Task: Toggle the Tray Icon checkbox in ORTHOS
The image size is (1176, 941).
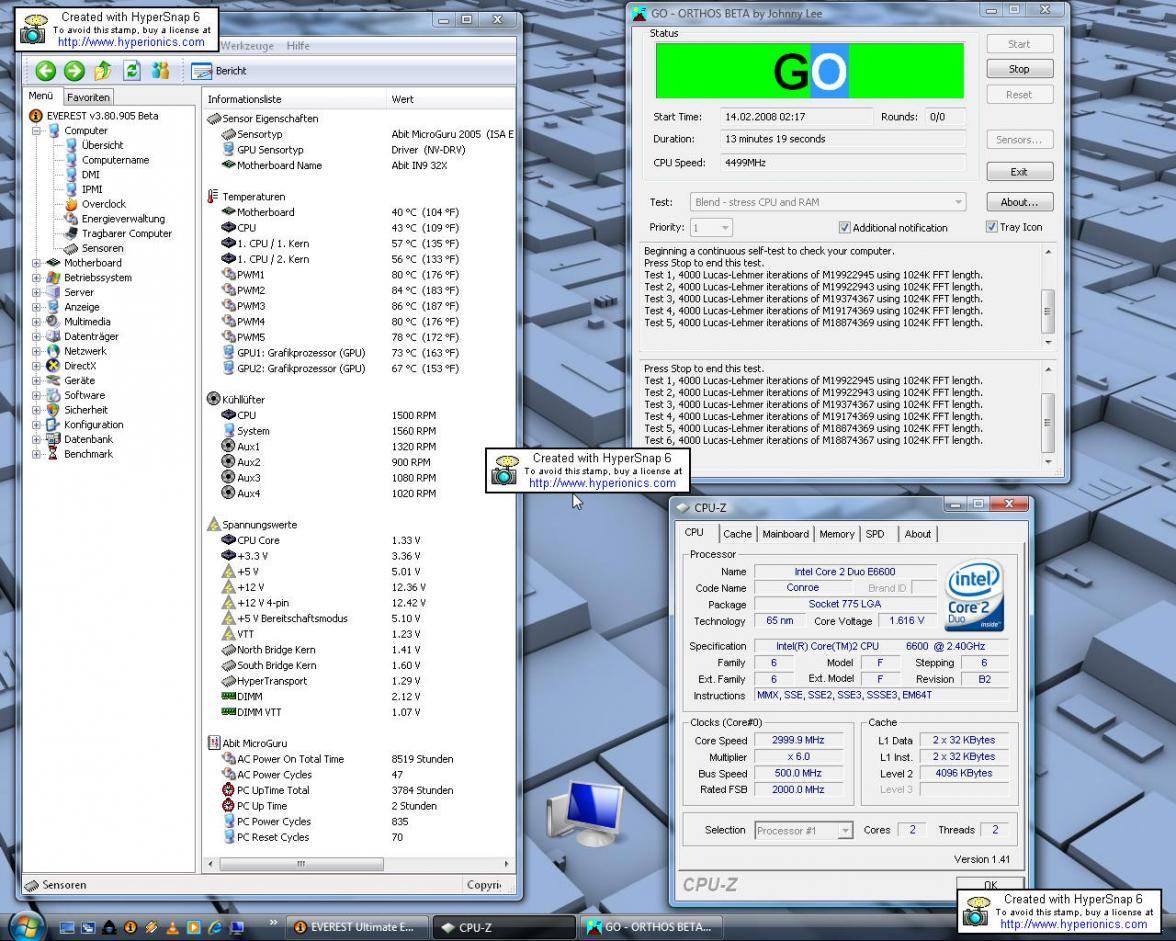Action: [x=992, y=226]
